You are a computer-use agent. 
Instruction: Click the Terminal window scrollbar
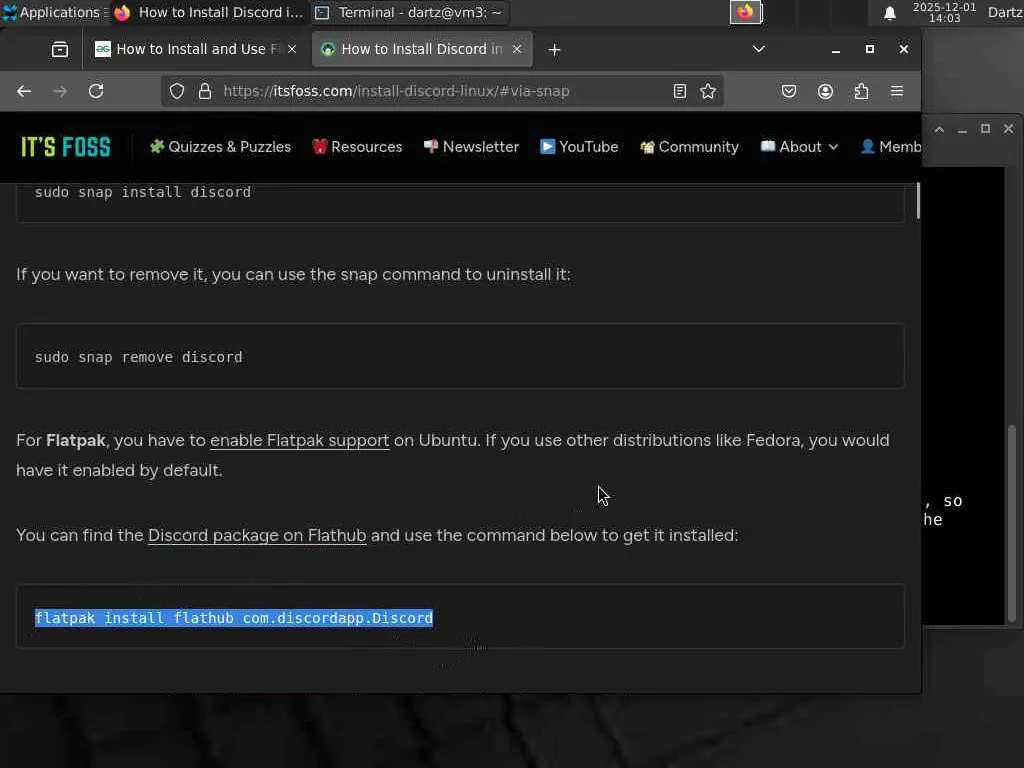coord(1012,522)
